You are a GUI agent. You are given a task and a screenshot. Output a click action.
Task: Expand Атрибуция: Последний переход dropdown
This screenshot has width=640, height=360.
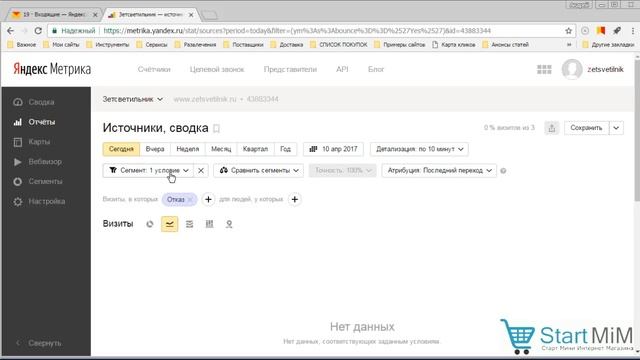(439, 170)
